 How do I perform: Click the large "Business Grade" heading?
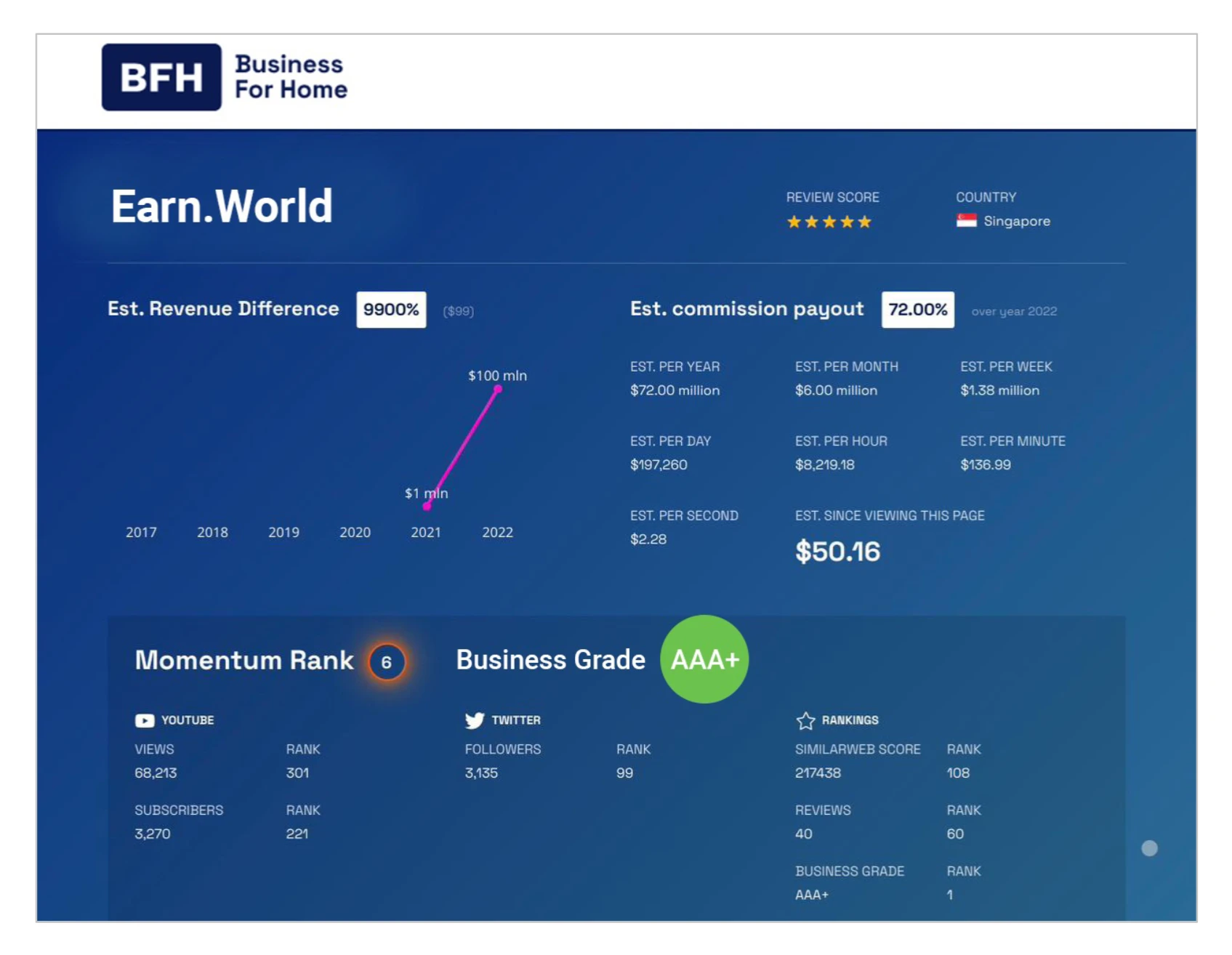[550, 660]
